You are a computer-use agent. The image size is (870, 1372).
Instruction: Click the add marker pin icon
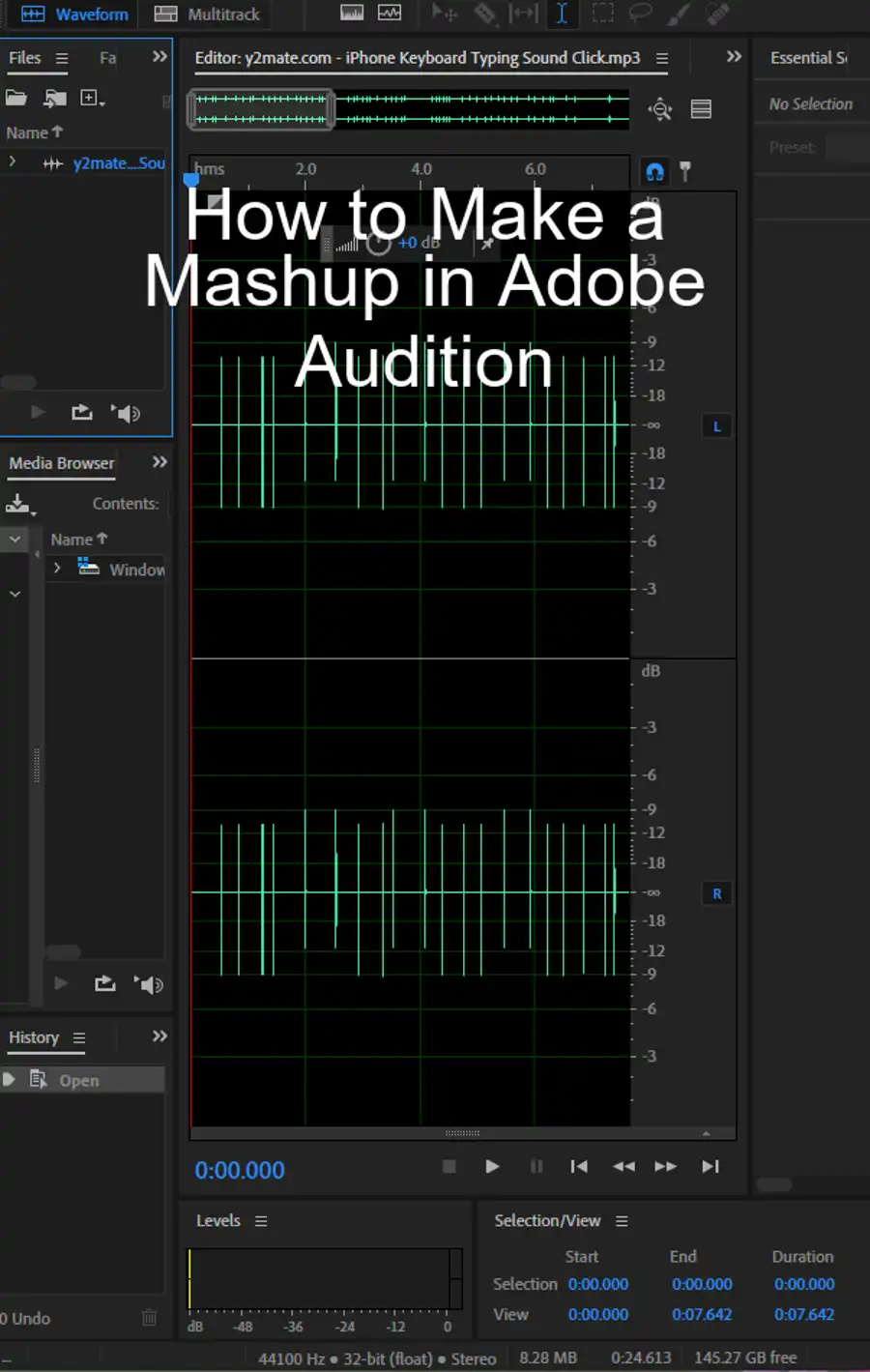point(685,172)
